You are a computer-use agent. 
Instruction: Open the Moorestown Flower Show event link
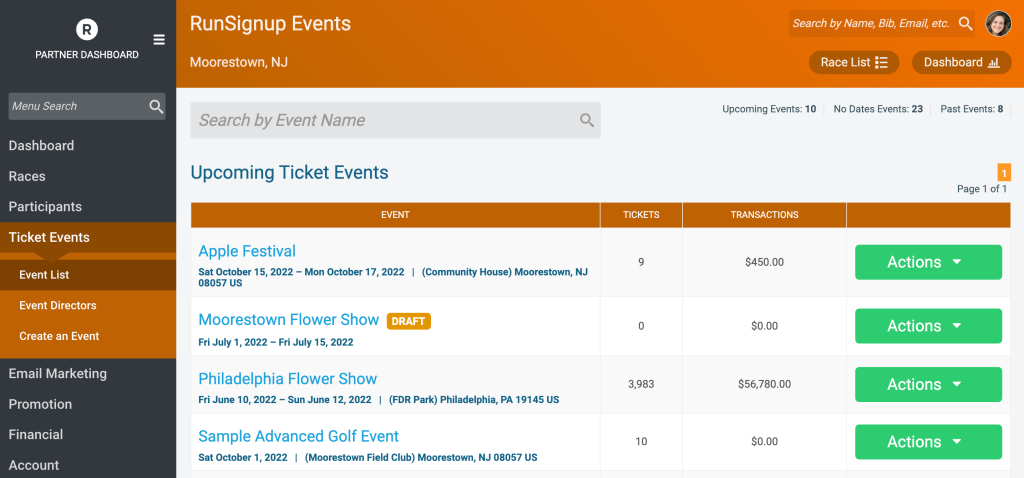(x=289, y=320)
